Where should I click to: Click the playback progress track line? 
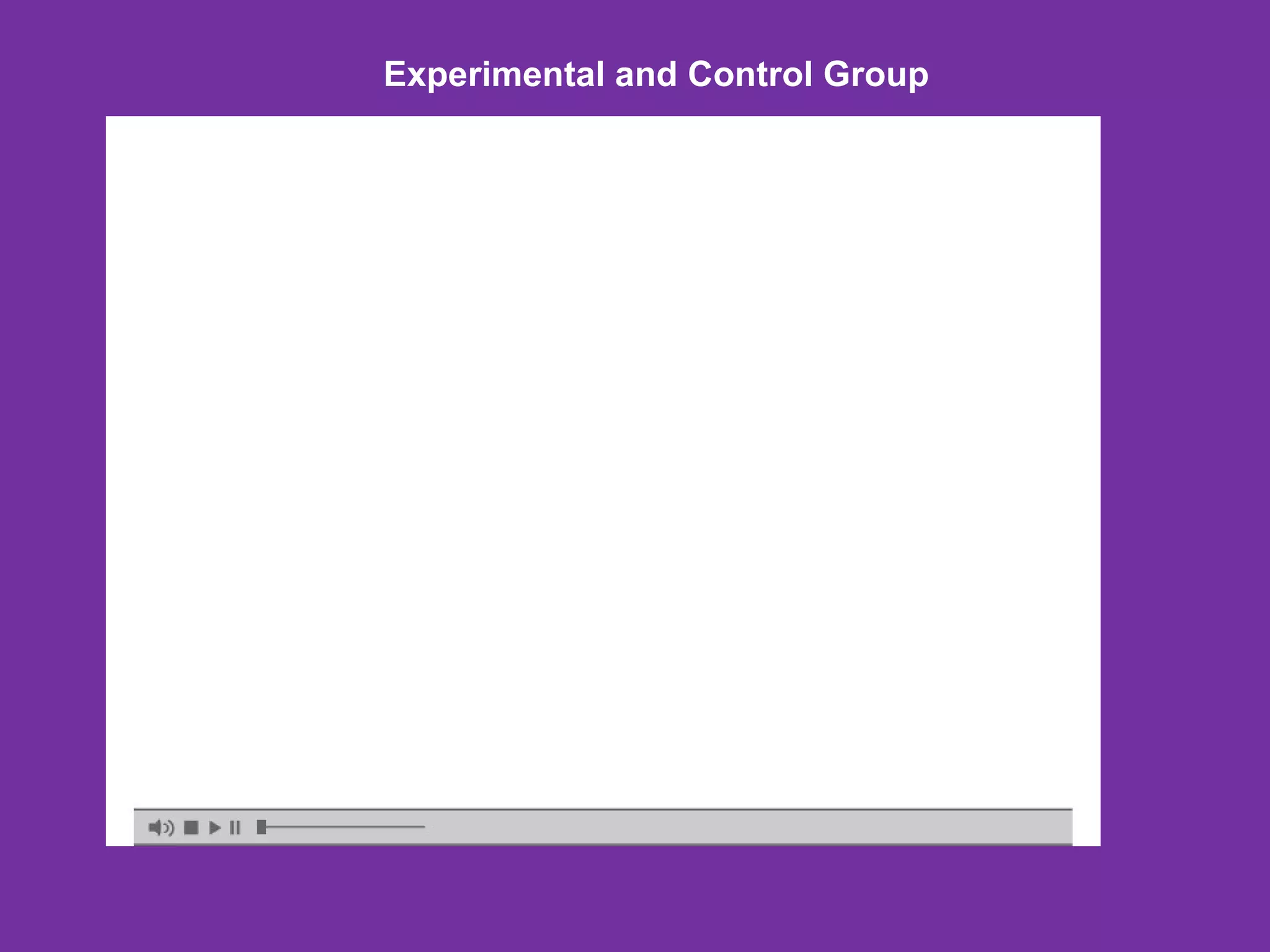[345, 827]
